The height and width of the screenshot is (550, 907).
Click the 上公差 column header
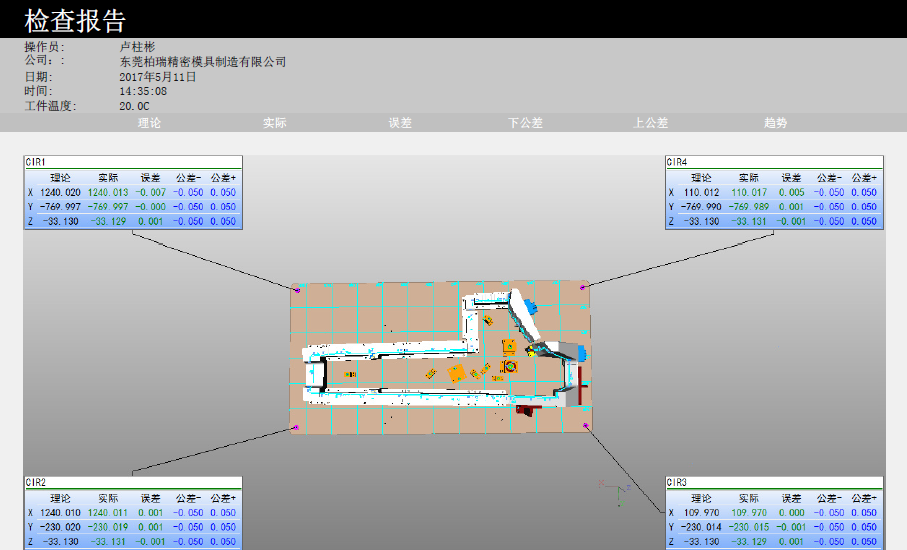pos(650,123)
